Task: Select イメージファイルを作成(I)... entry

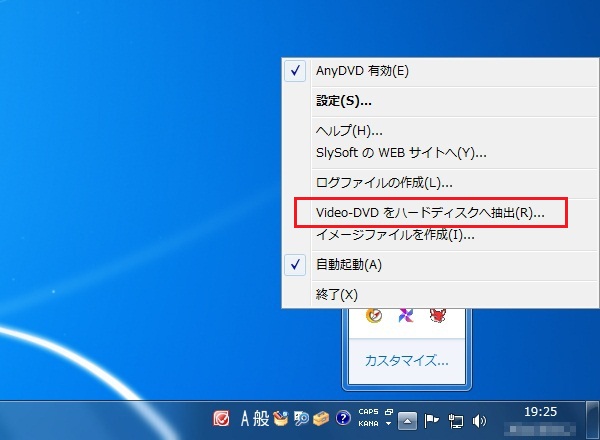Action: coord(440,235)
